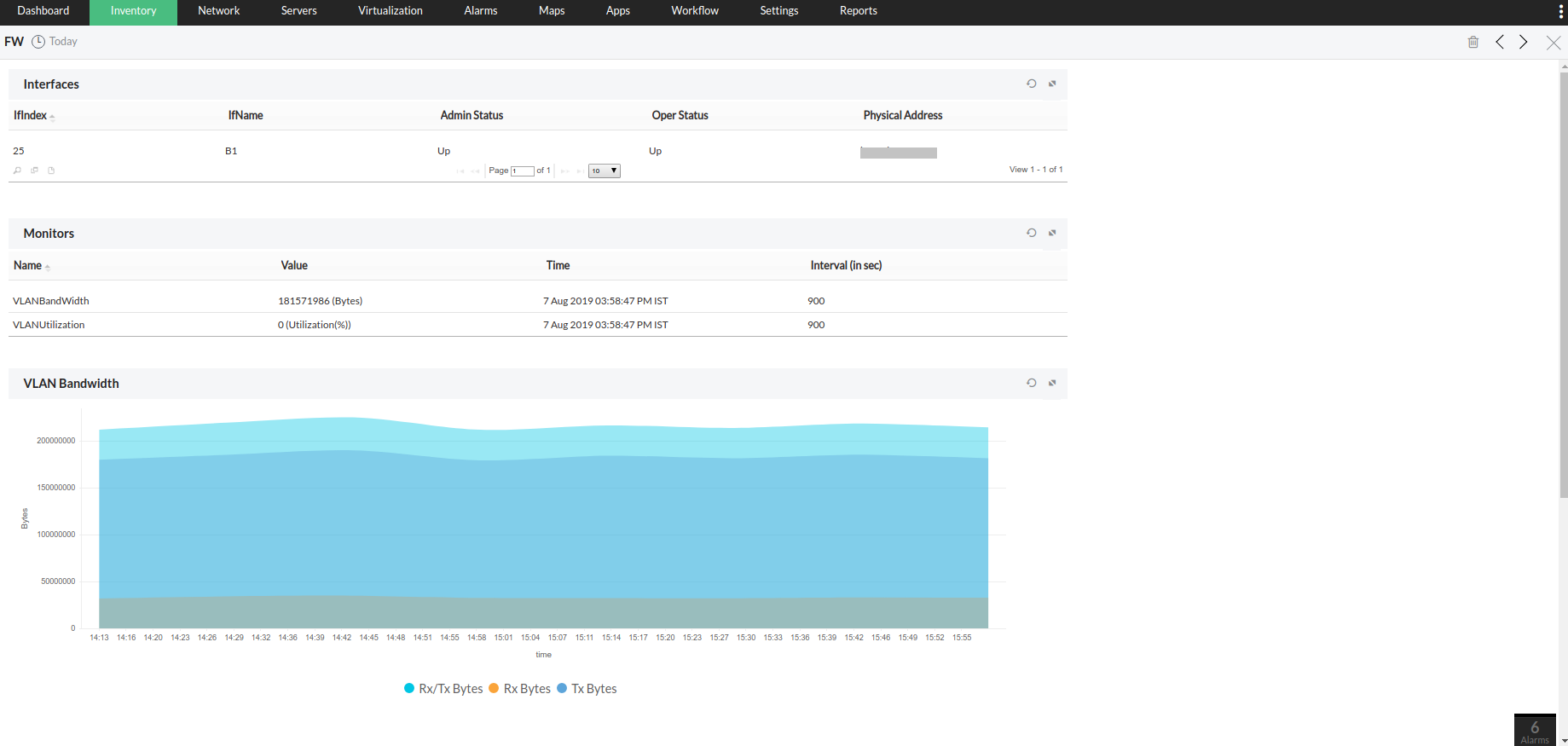The image size is (1568, 746).
Task: Open the 6 Alarms counter badge
Action: coord(1535,730)
